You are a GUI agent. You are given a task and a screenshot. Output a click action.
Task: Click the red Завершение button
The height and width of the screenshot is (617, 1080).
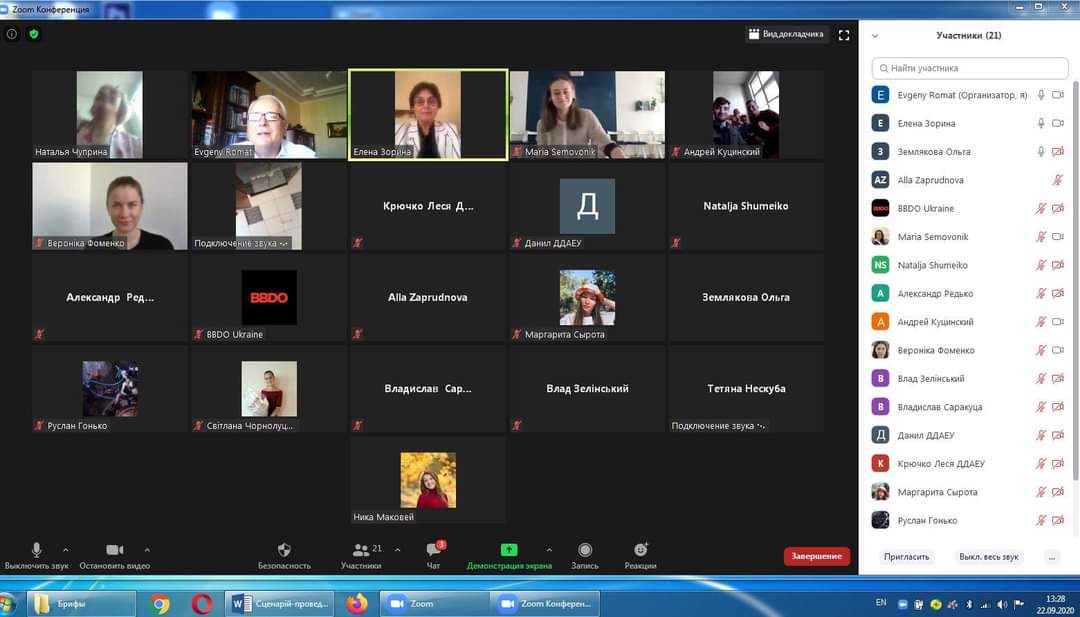pos(816,556)
